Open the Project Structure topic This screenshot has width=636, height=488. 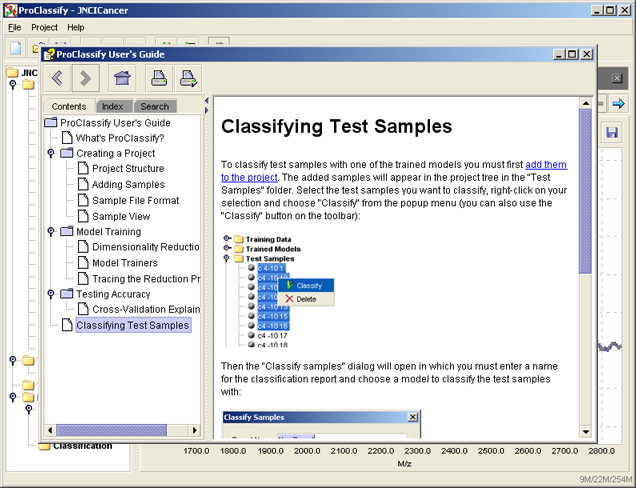click(128, 168)
